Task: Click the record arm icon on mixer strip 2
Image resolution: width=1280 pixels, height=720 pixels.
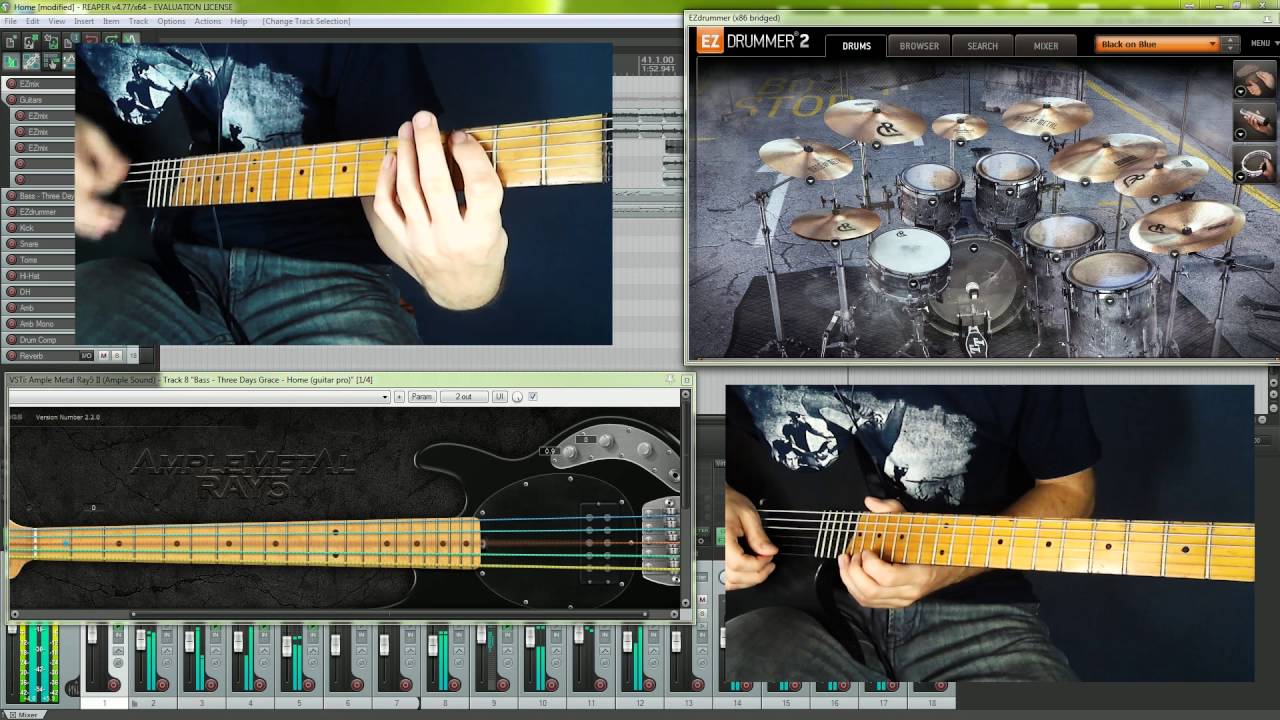Action: pyautogui.click(x=162, y=685)
